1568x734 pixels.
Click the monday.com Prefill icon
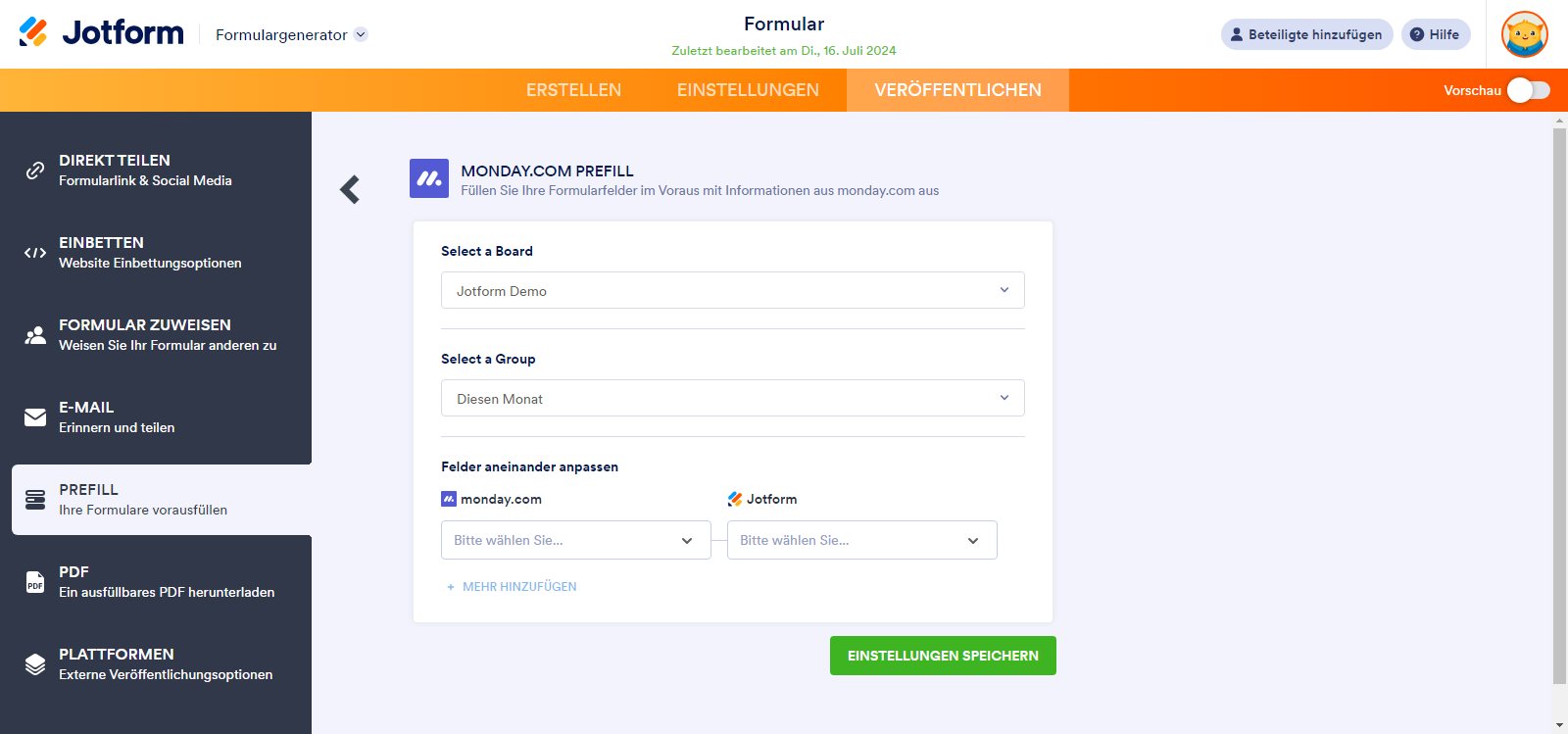[429, 178]
